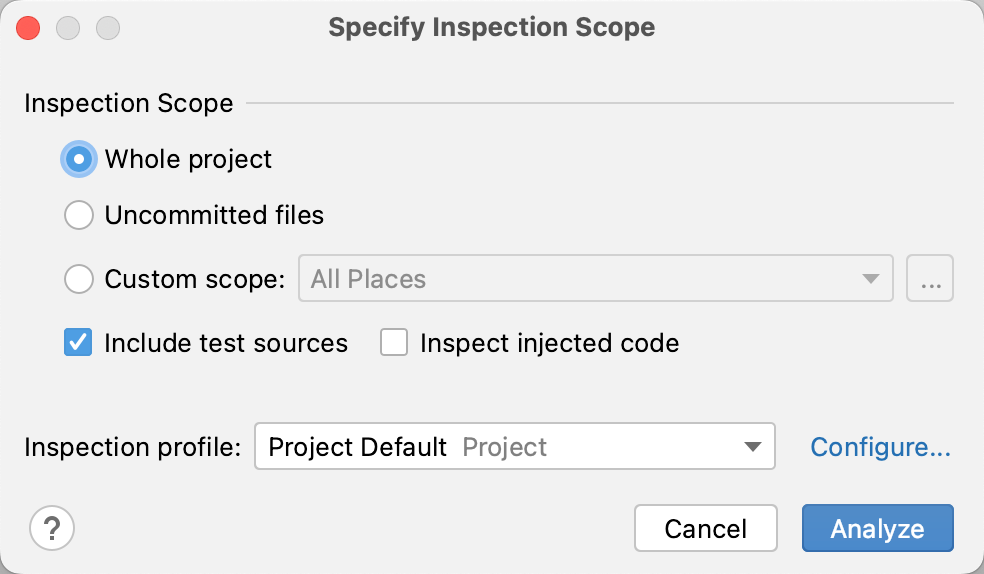Start inspection with the Analyze button
The height and width of the screenshot is (574, 984).
pyautogui.click(x=877, y=529)
